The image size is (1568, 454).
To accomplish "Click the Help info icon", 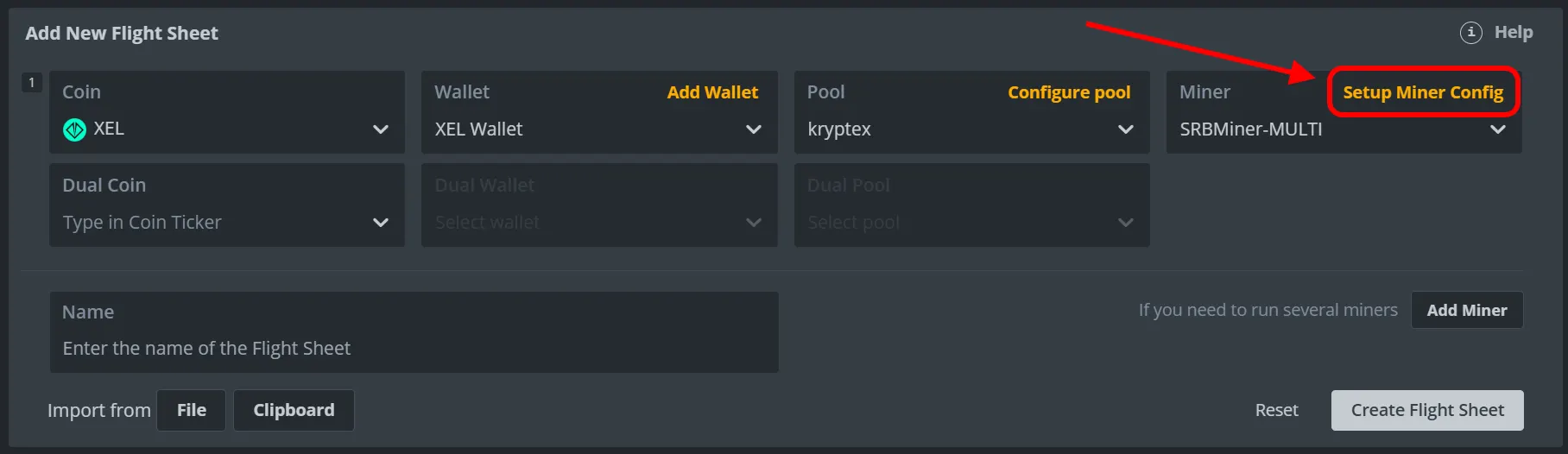I will tap(1470, 33).
